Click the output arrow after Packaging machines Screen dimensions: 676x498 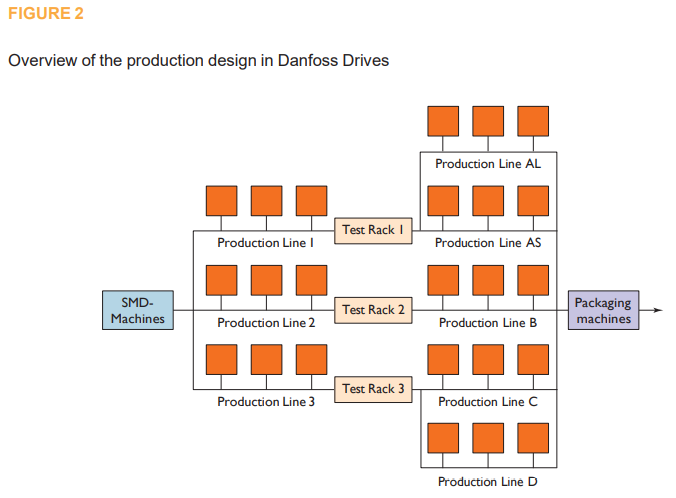(x=651, y=310)
